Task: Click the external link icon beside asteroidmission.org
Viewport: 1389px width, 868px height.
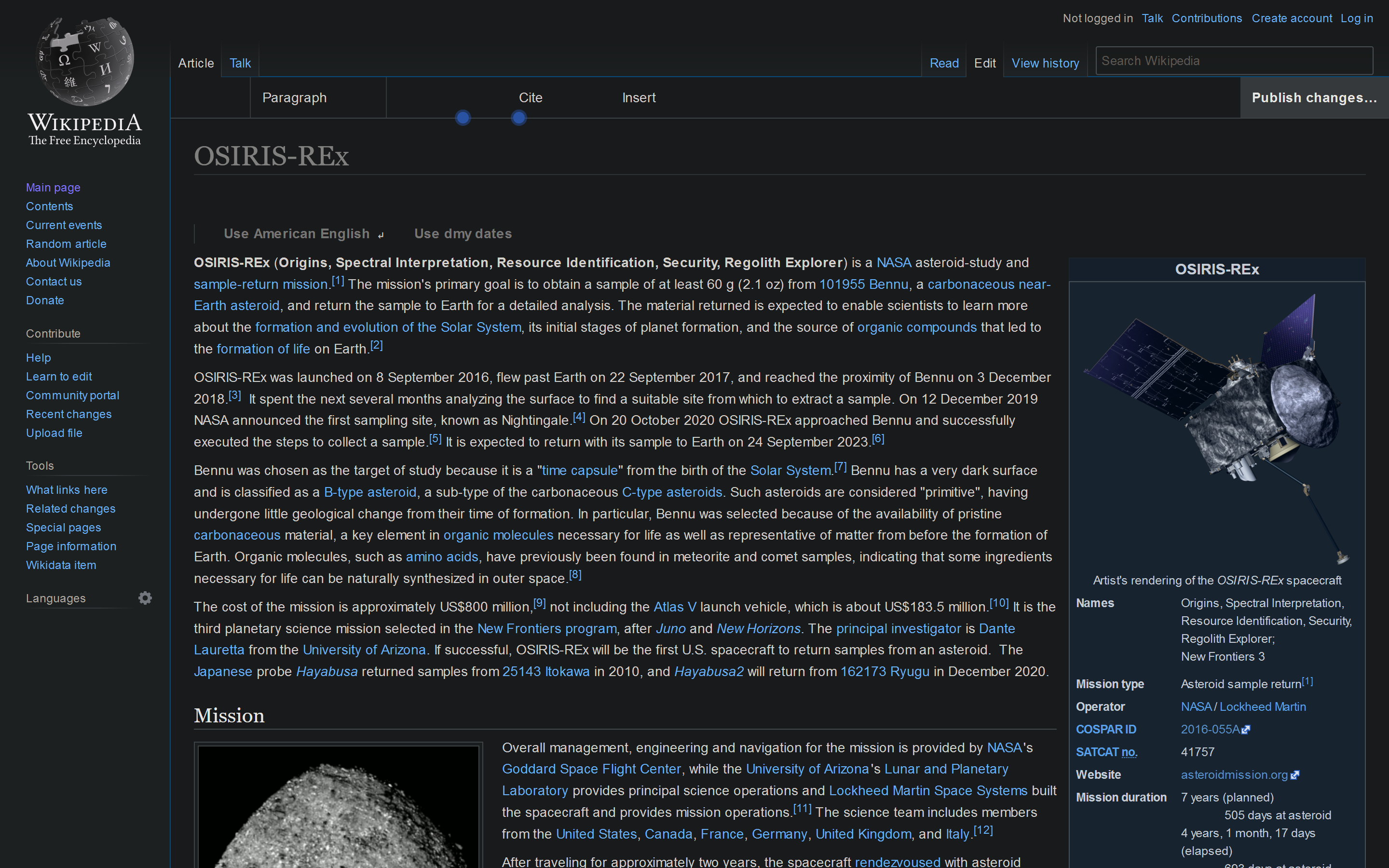Action: pyautogui.click(x=1295, y=774)
